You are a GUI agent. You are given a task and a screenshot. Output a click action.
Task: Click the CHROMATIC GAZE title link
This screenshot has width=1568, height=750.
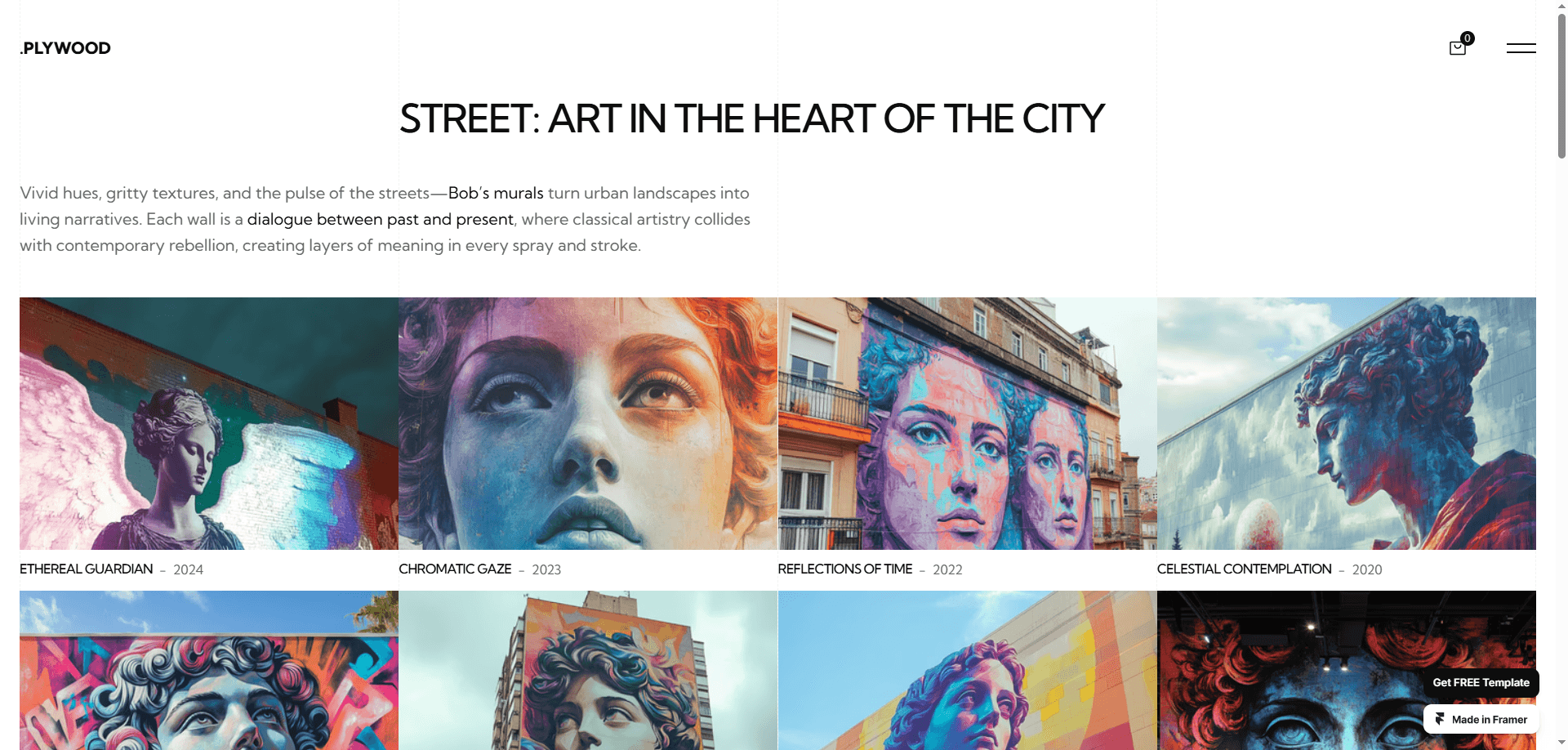pyautogui.click(x=455, y=569)
